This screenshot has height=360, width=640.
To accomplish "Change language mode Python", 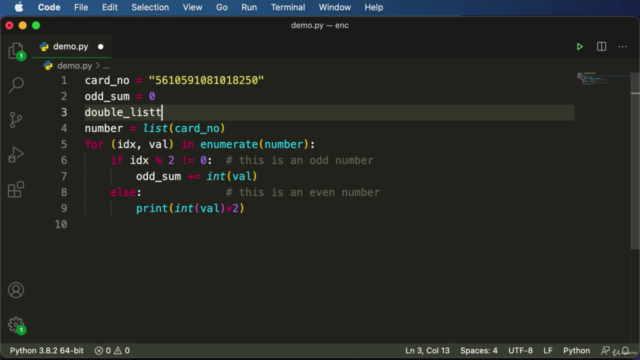I will click(576, 351).
